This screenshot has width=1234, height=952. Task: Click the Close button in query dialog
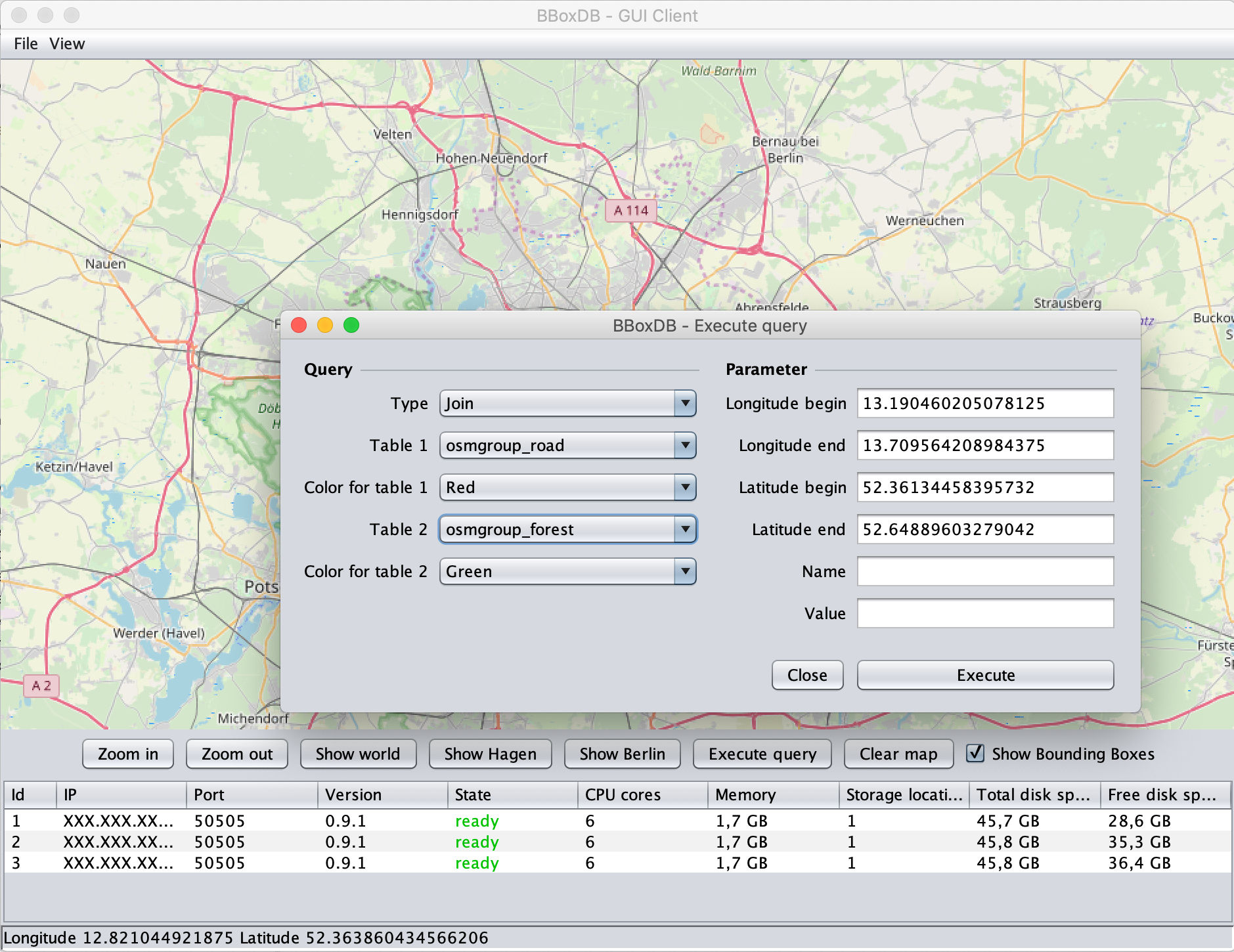(807, 675)
